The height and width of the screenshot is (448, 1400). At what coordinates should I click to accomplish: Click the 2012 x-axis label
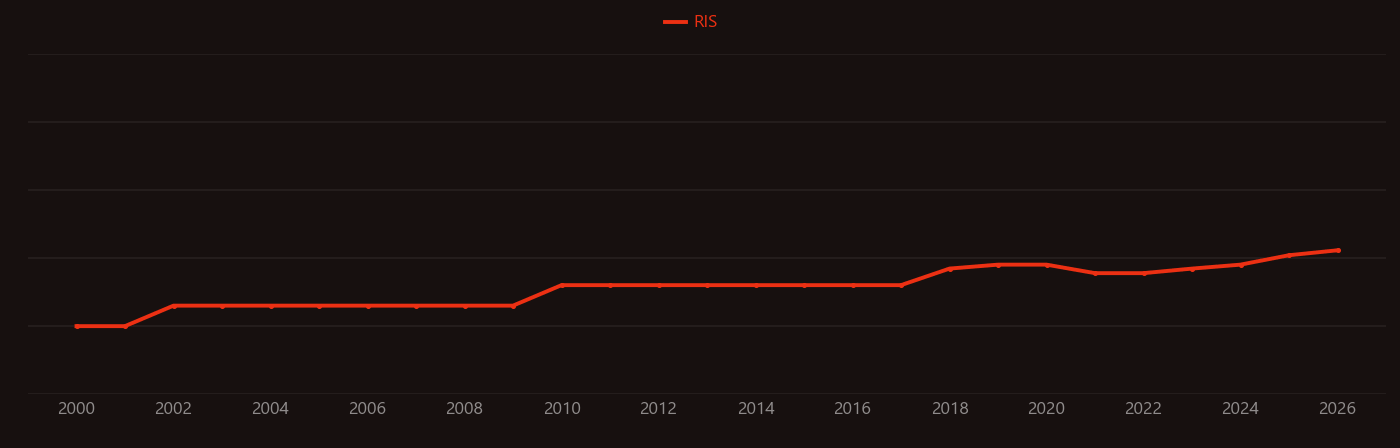pos(659,409)
